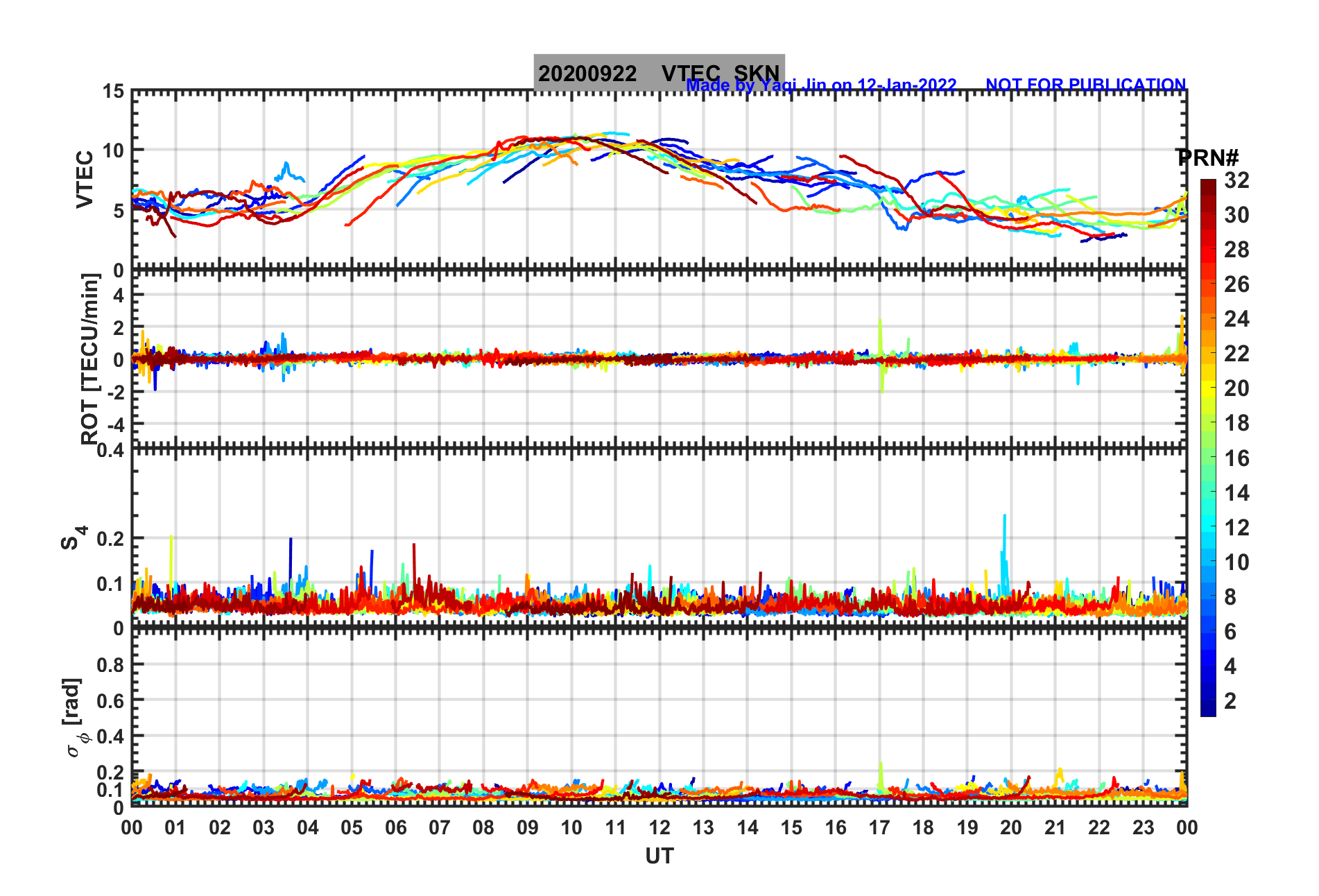
Task: Click sigma-phi axis tick label '0.6'
Action: point(111,701)
